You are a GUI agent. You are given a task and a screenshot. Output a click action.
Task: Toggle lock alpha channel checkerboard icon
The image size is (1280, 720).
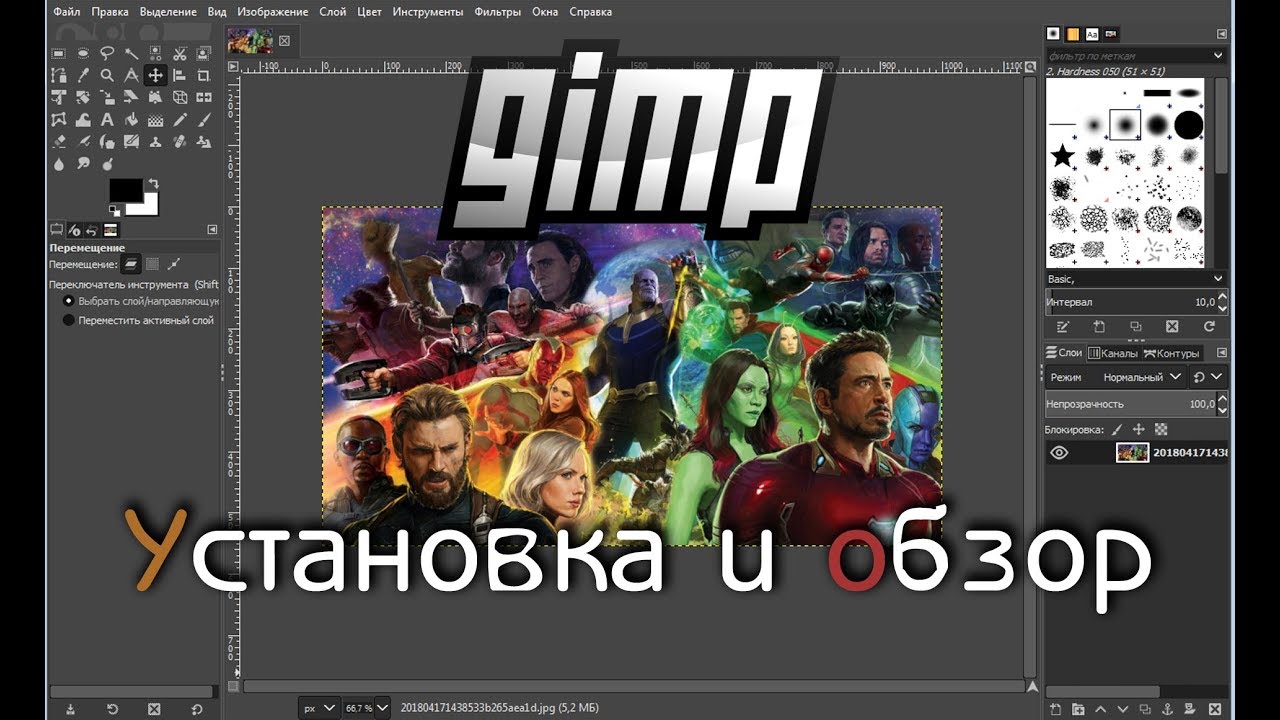click(x=1161, y=429)
